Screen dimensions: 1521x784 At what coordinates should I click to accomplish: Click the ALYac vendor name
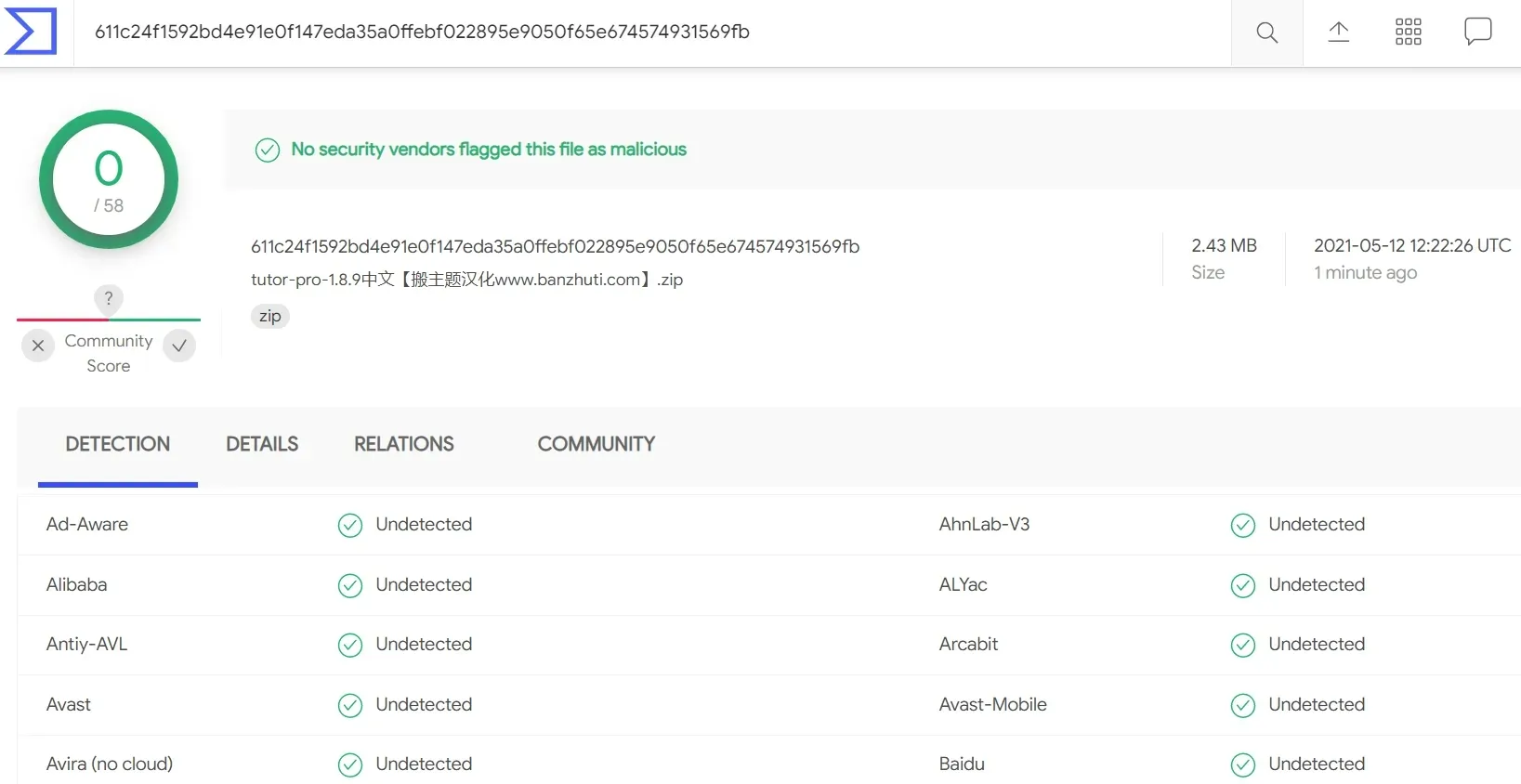coord(964,584)
